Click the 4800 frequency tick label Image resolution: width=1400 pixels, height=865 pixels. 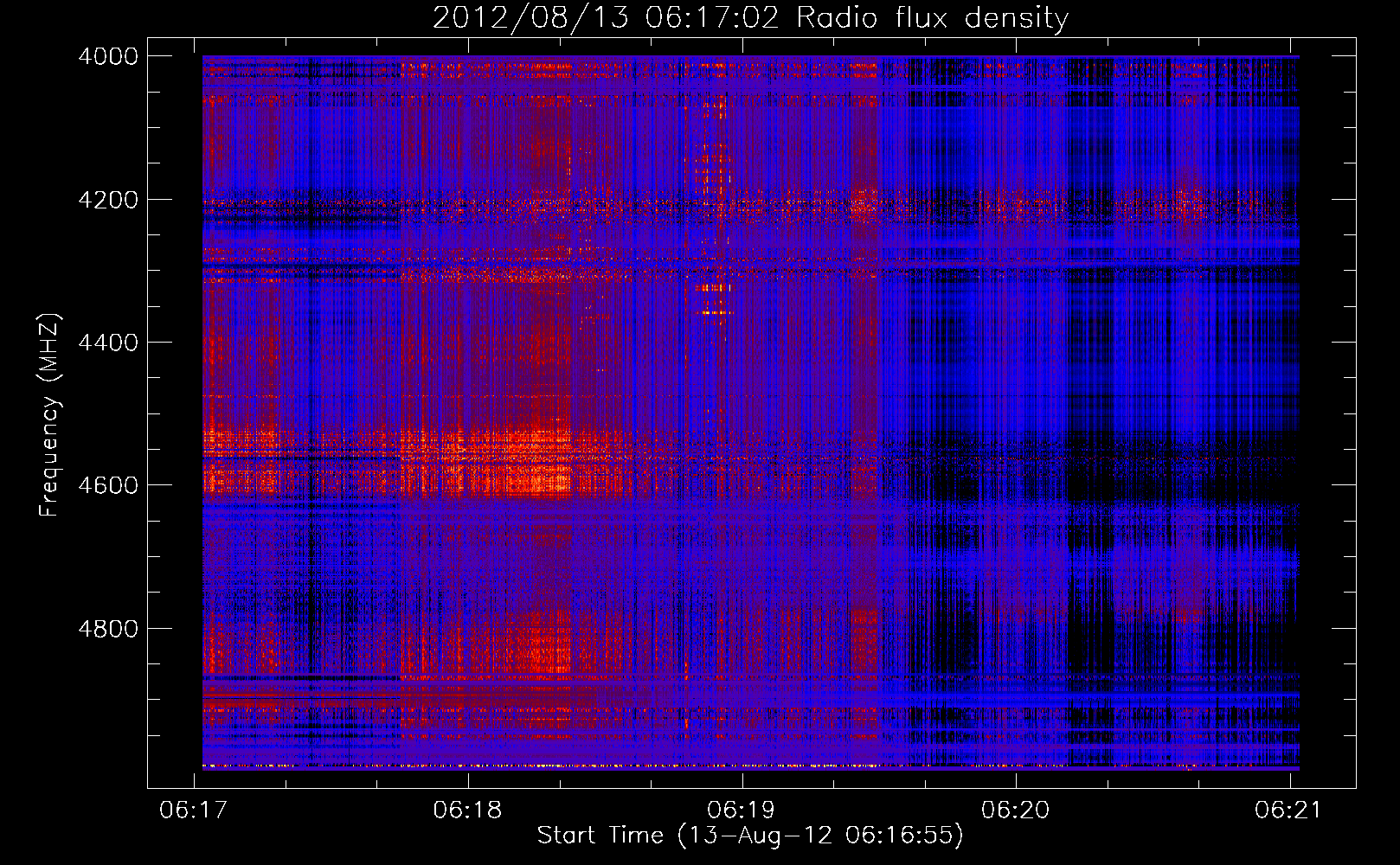click(107, 629)
